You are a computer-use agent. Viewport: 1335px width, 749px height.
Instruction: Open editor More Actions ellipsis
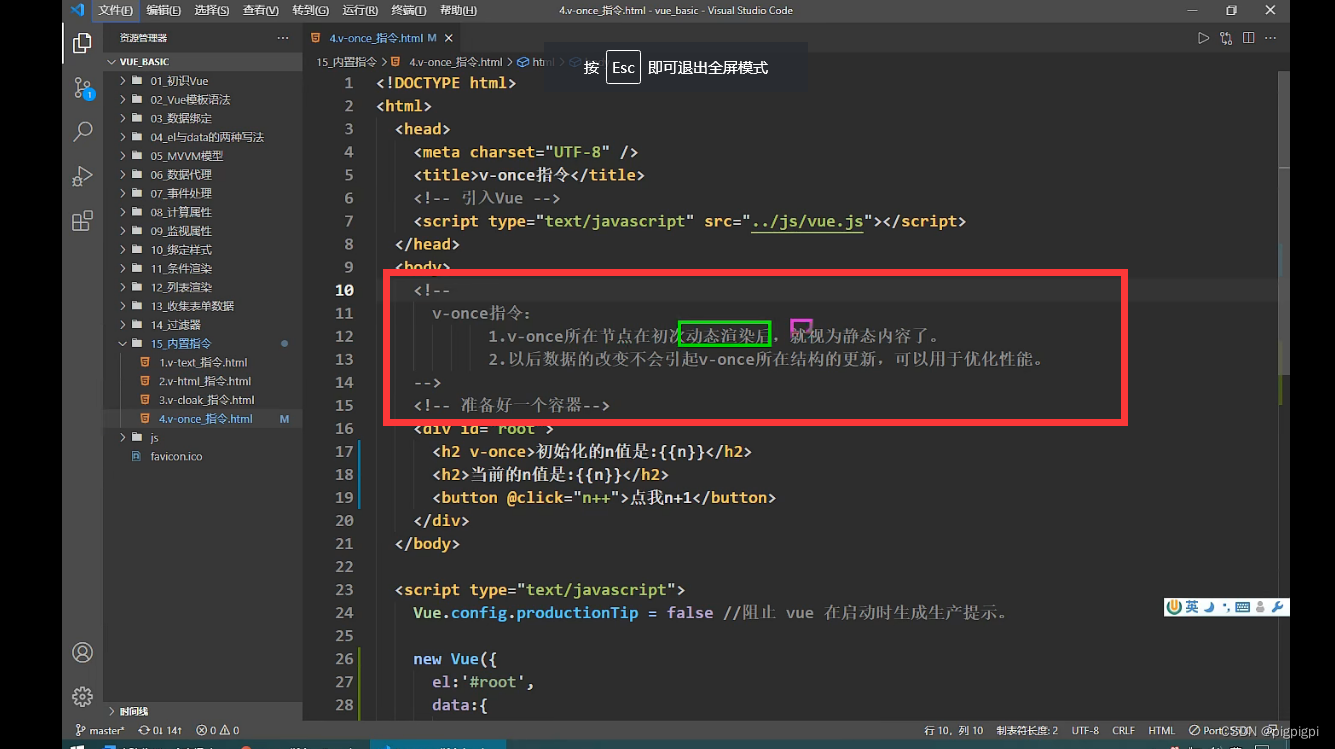tap(1271, 38)
